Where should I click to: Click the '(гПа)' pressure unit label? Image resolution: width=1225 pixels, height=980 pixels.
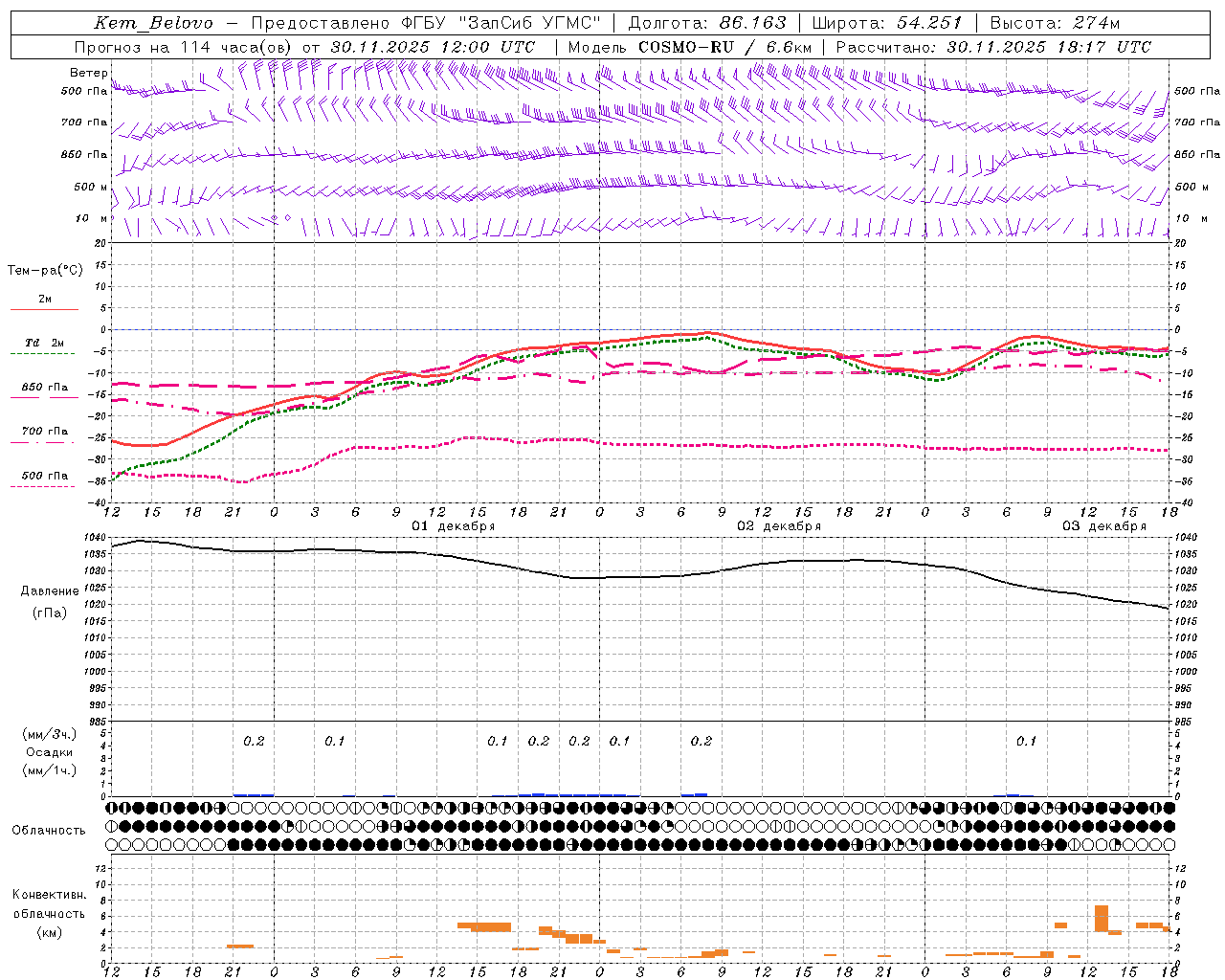coord(50,612)
